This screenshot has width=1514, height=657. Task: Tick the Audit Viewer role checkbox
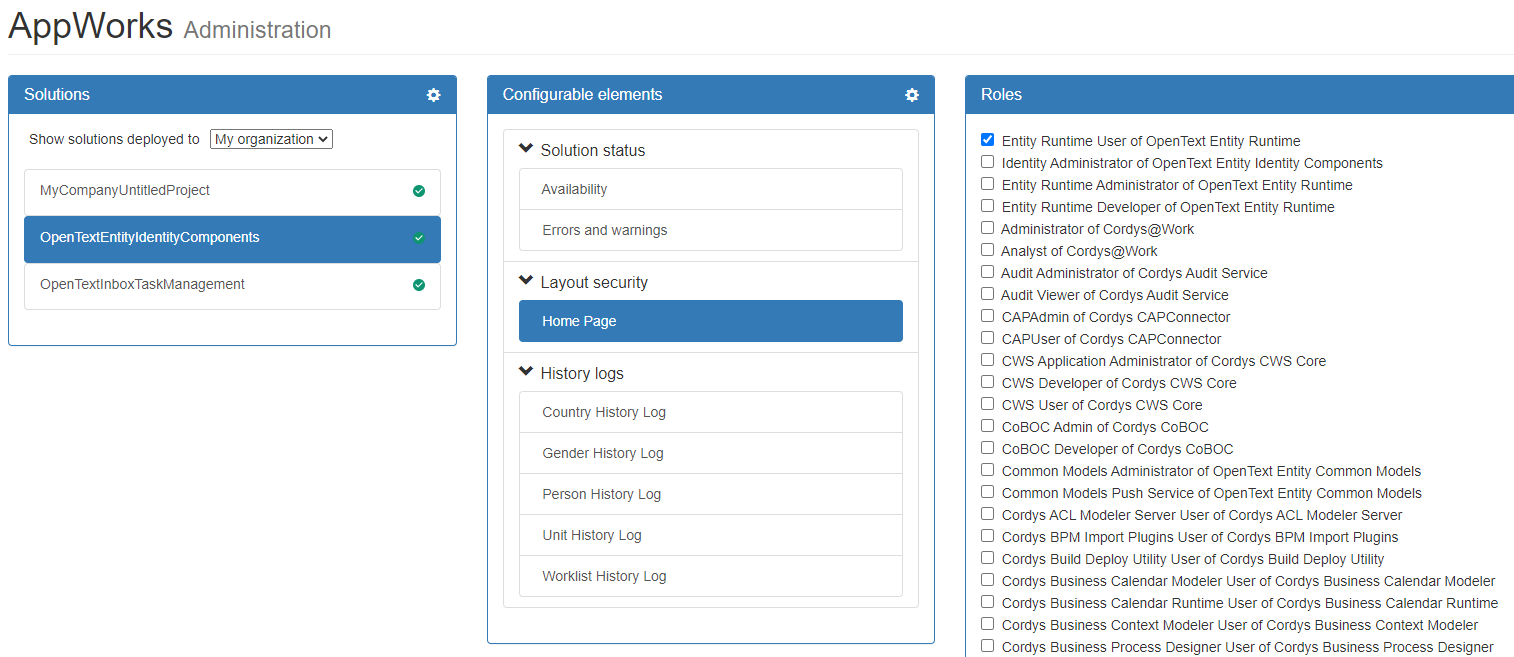(x=988, y=294)
